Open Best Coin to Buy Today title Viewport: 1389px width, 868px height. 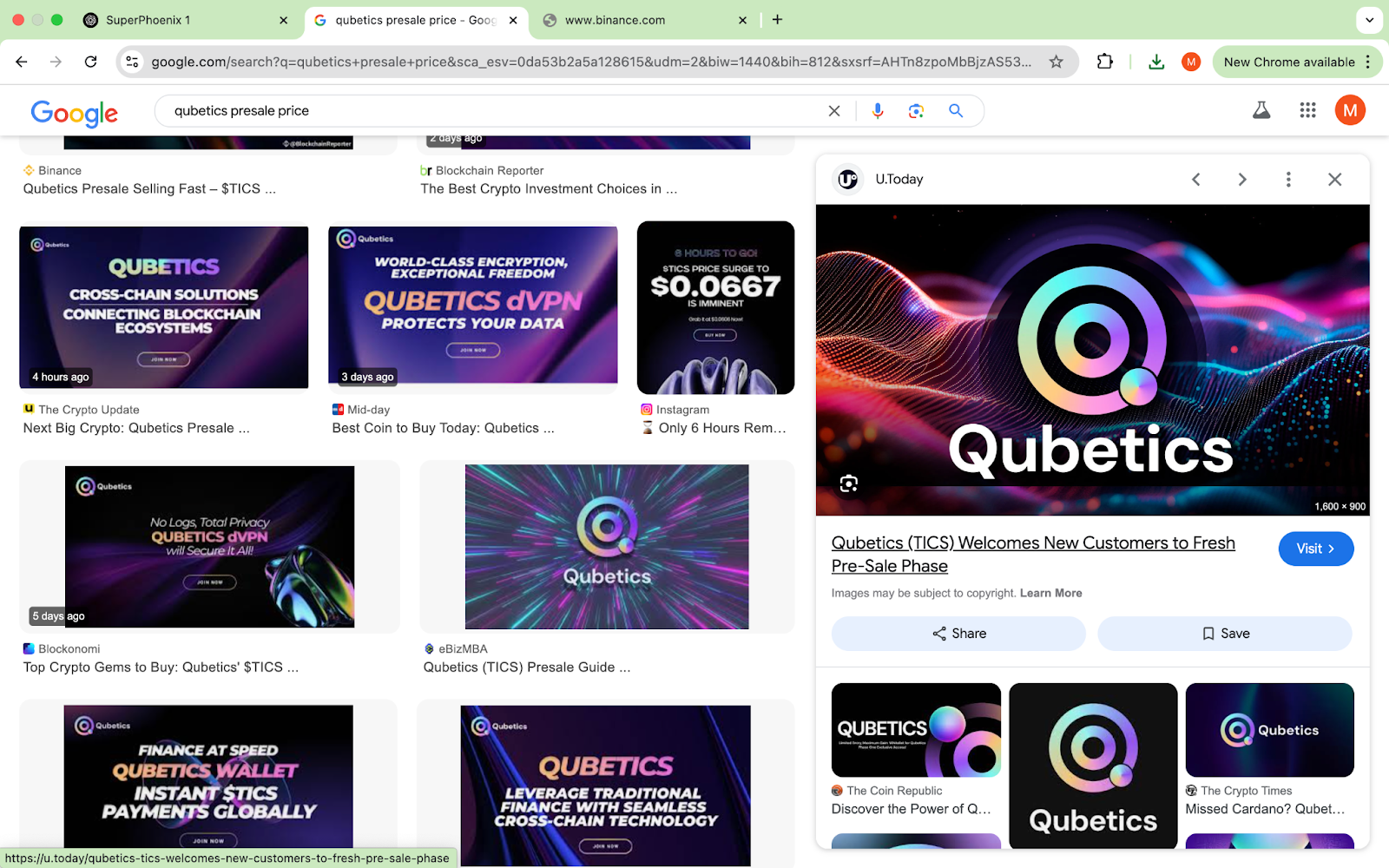click(x=443, y=428)
